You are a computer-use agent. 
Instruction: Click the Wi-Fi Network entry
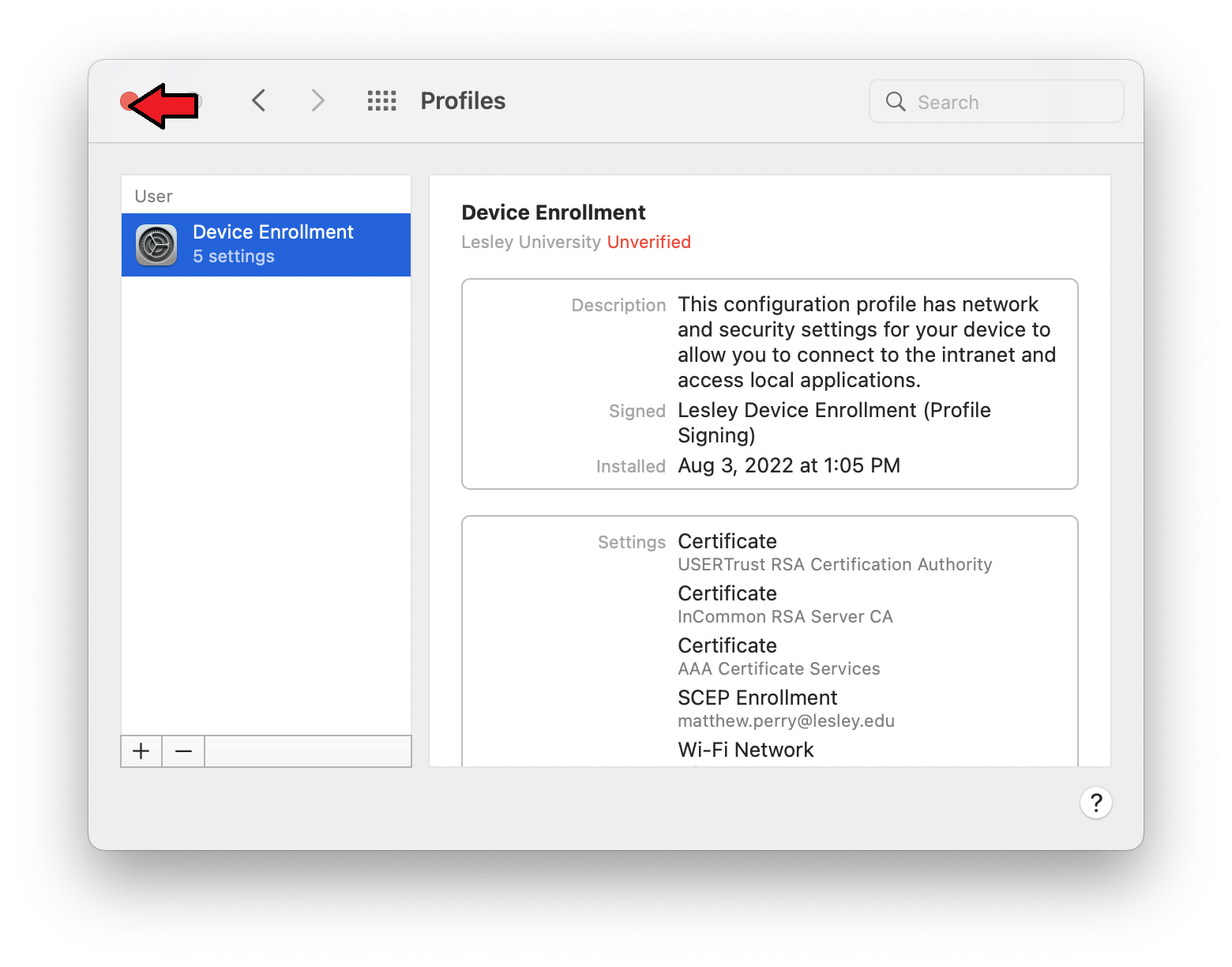[746, 750]
